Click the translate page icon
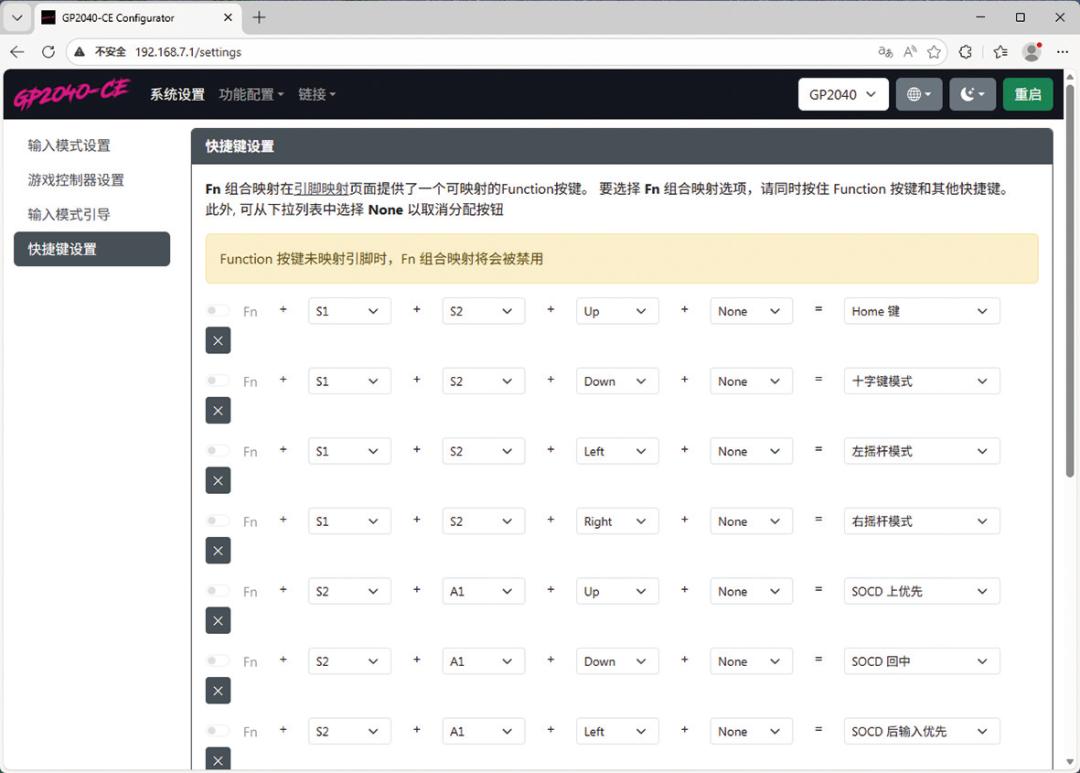 (x=886, y=52)
